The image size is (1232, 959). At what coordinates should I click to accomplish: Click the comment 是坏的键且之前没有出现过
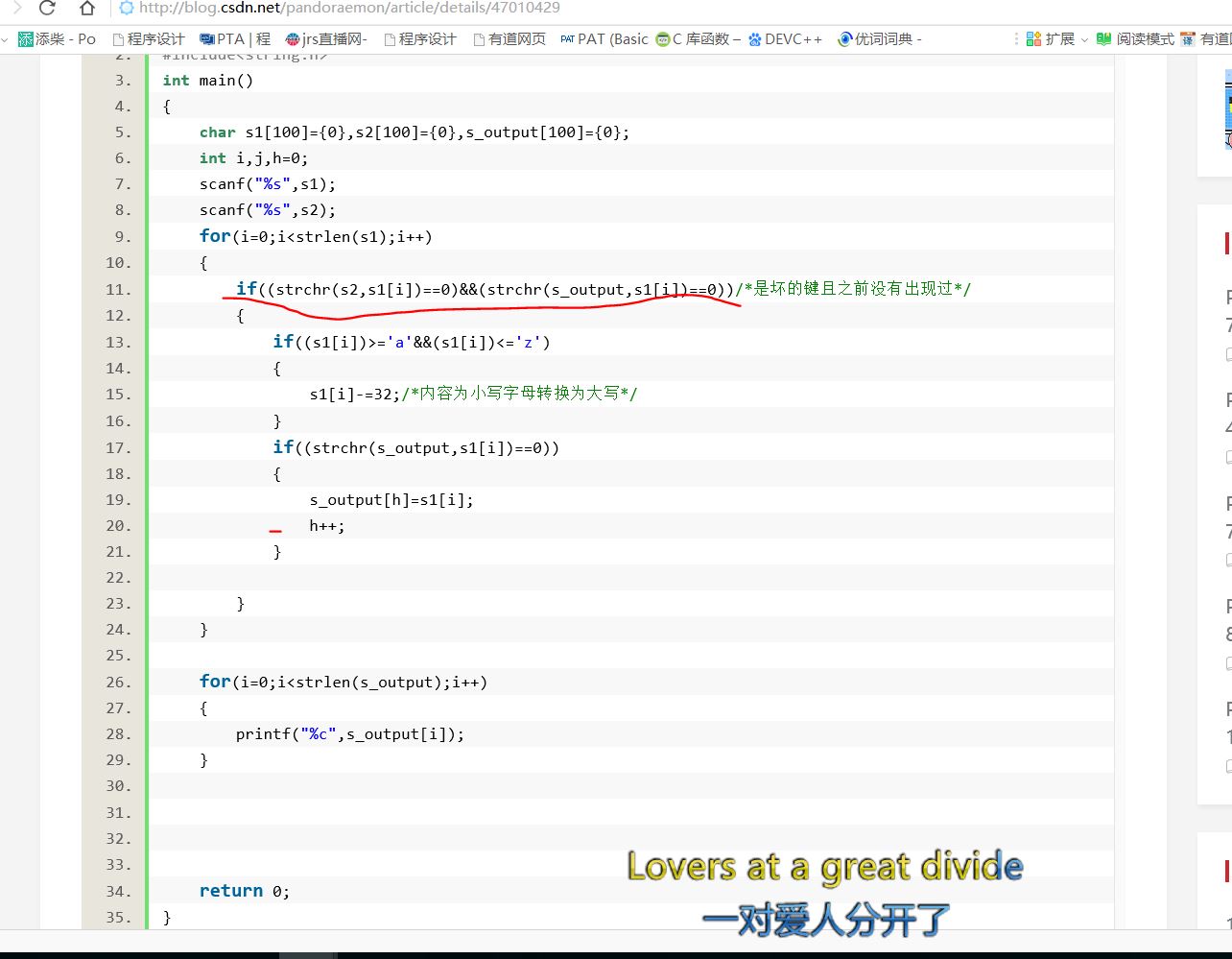click(853, 289)
